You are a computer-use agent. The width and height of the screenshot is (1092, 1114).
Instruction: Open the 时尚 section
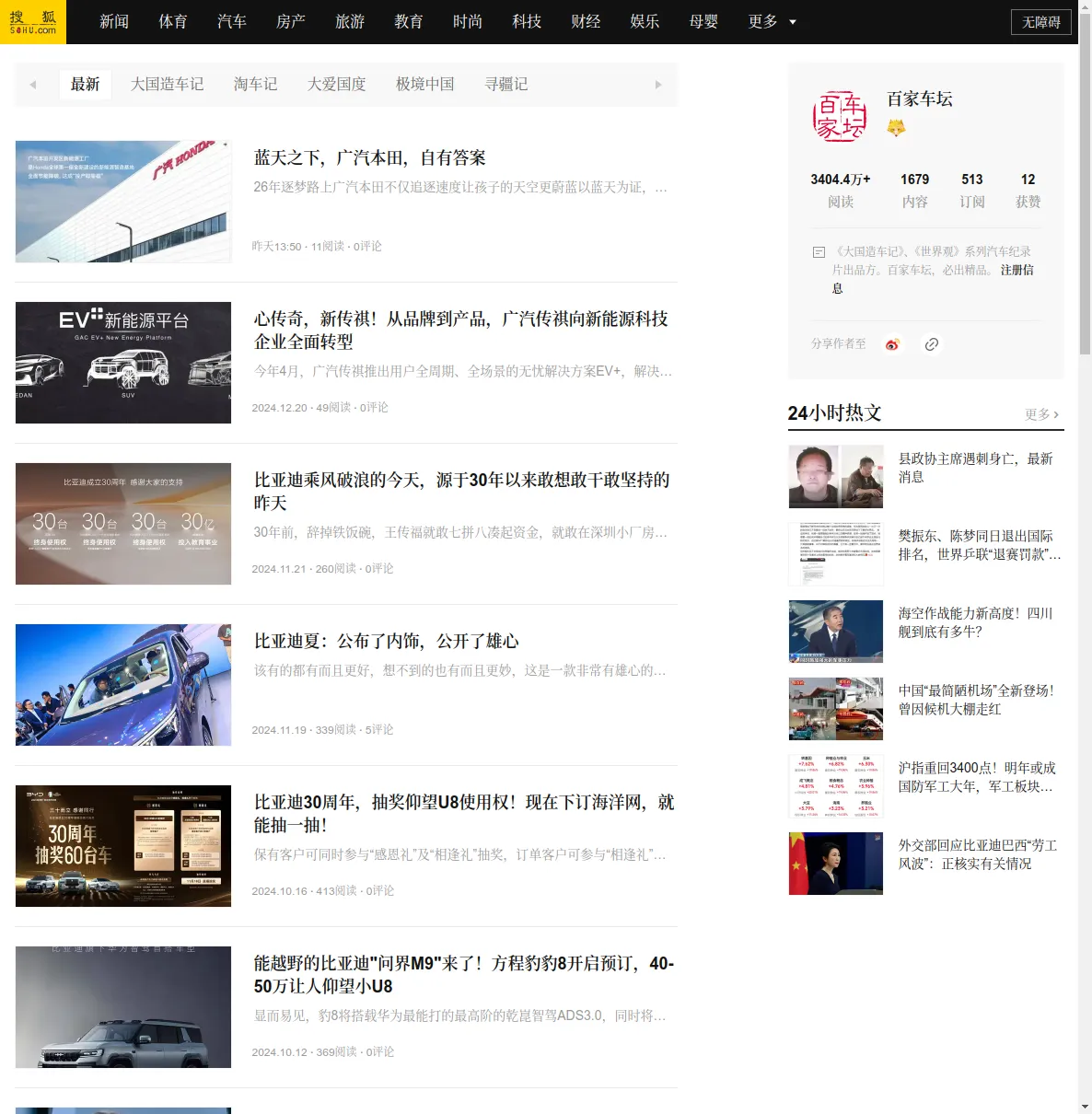click(468, 21)
